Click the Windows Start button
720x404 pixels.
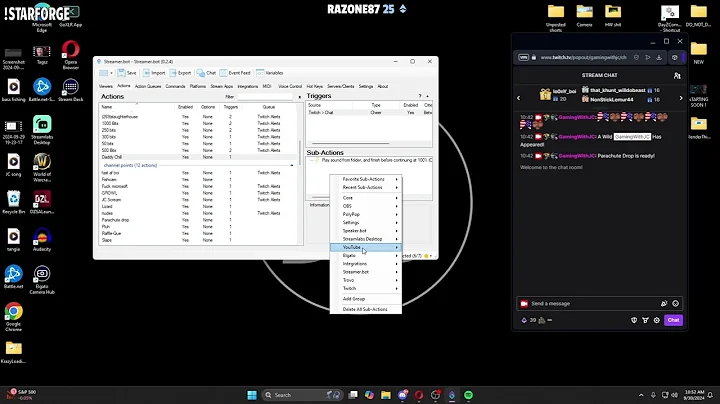click(x=252, y=395)
